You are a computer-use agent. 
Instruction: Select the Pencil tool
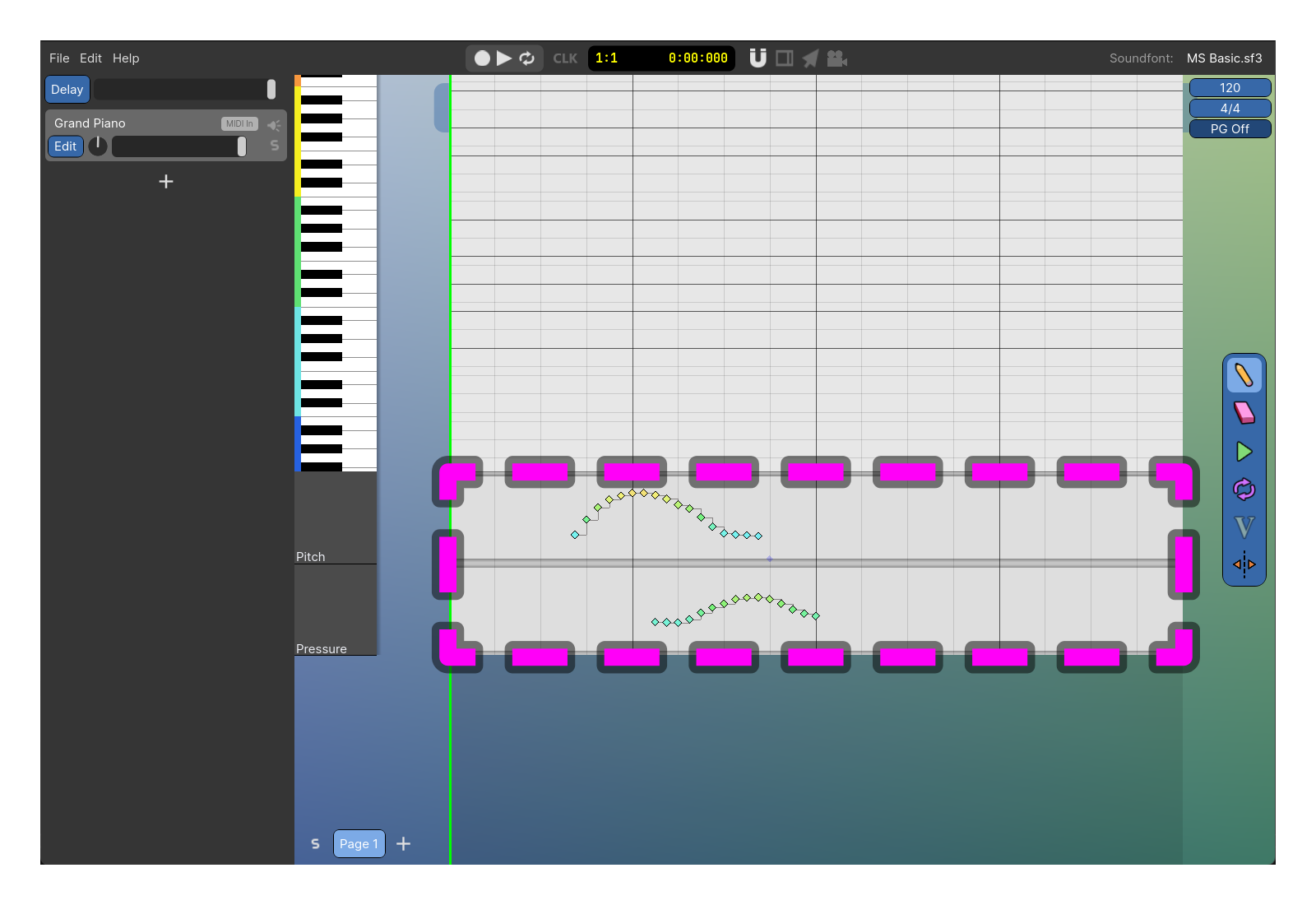[1244, 375]
